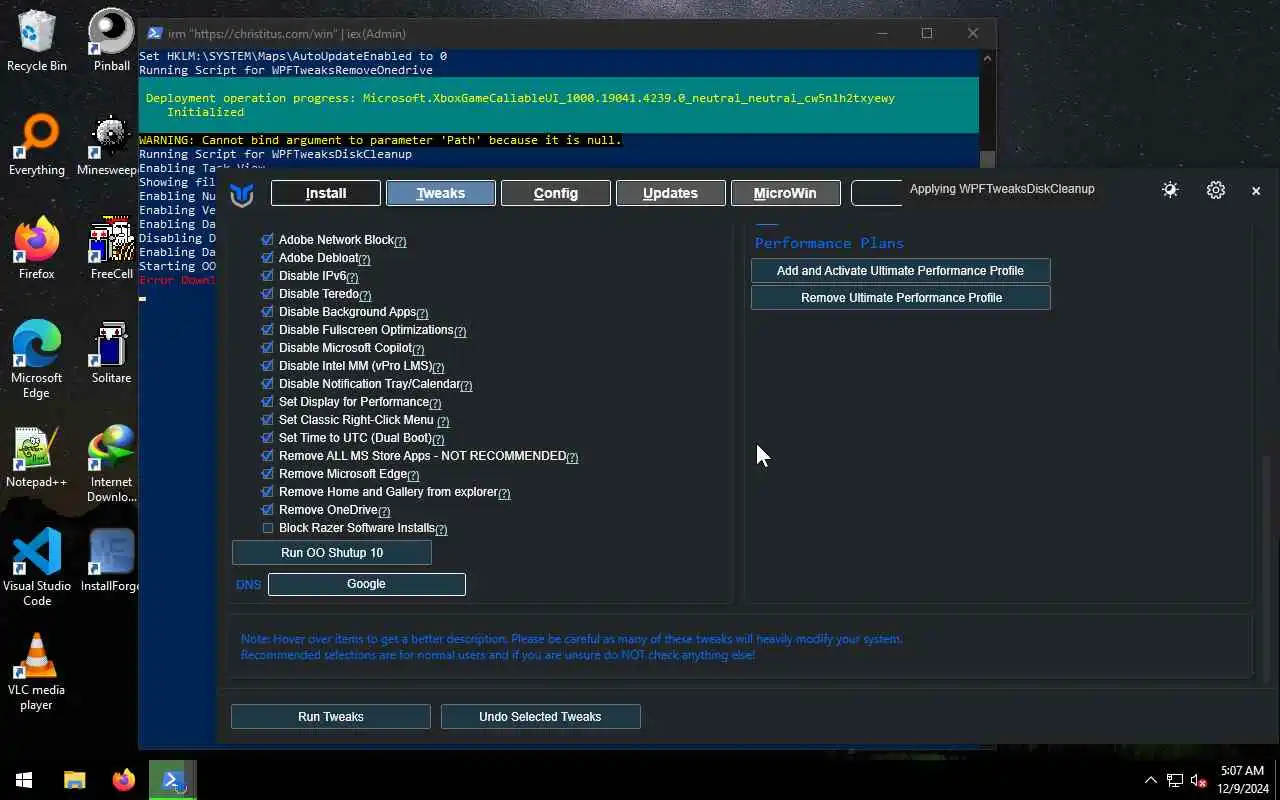The image size is (1280, 800).
Task: Click Run OO Shutup 10 button
Action: (x=332, y=553)
